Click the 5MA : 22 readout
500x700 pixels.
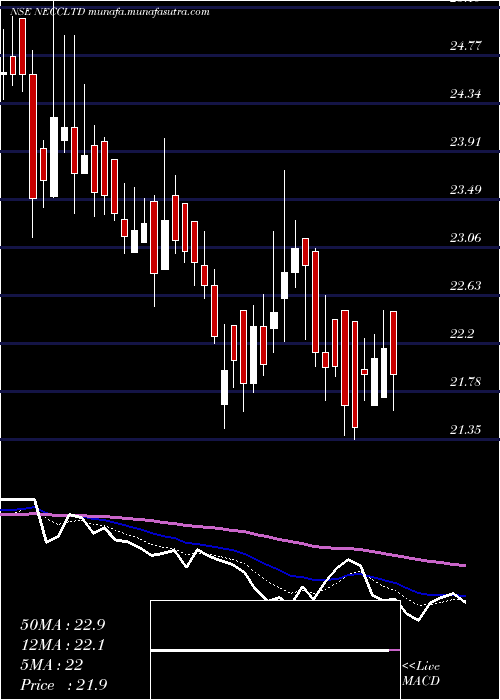coord(51,665)
